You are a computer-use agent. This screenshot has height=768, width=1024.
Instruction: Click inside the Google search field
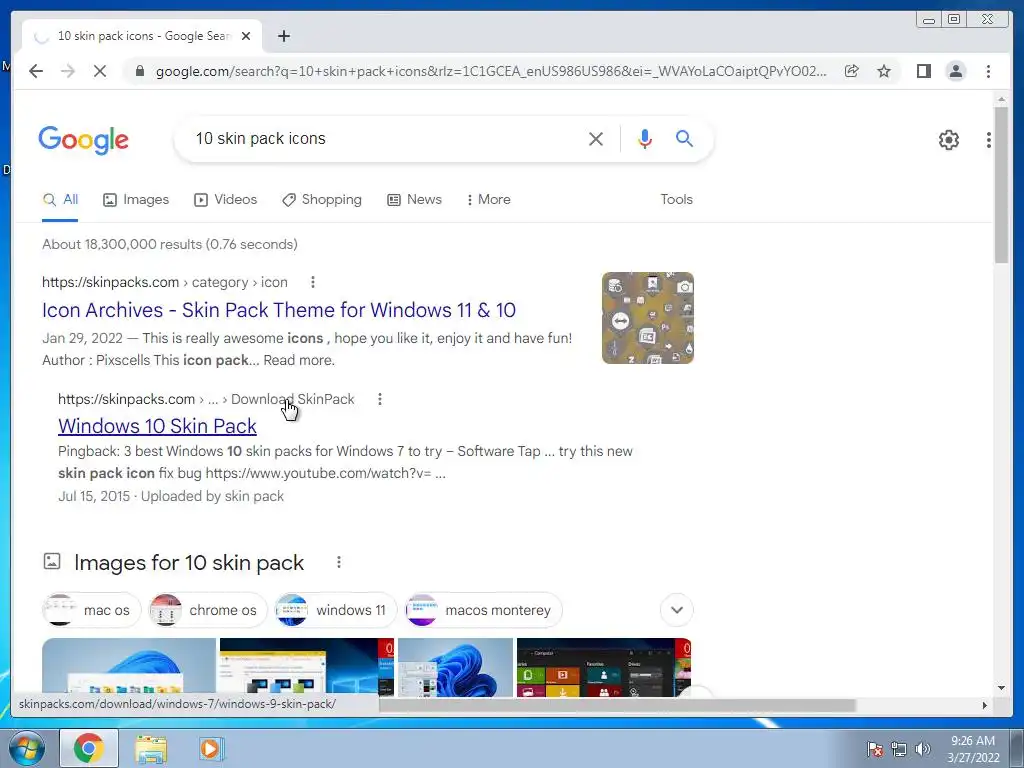385,138
